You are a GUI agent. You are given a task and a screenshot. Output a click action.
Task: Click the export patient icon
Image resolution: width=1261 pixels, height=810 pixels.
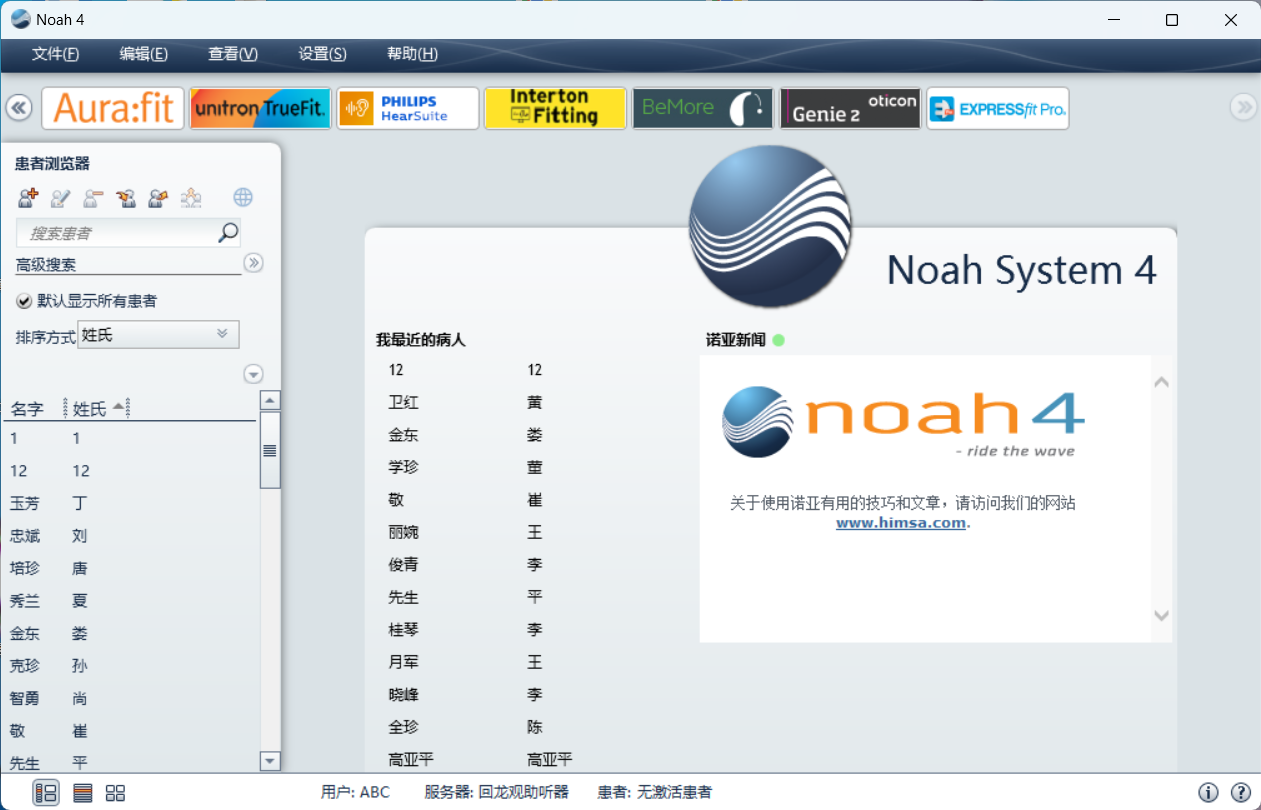tap(158, 198)
